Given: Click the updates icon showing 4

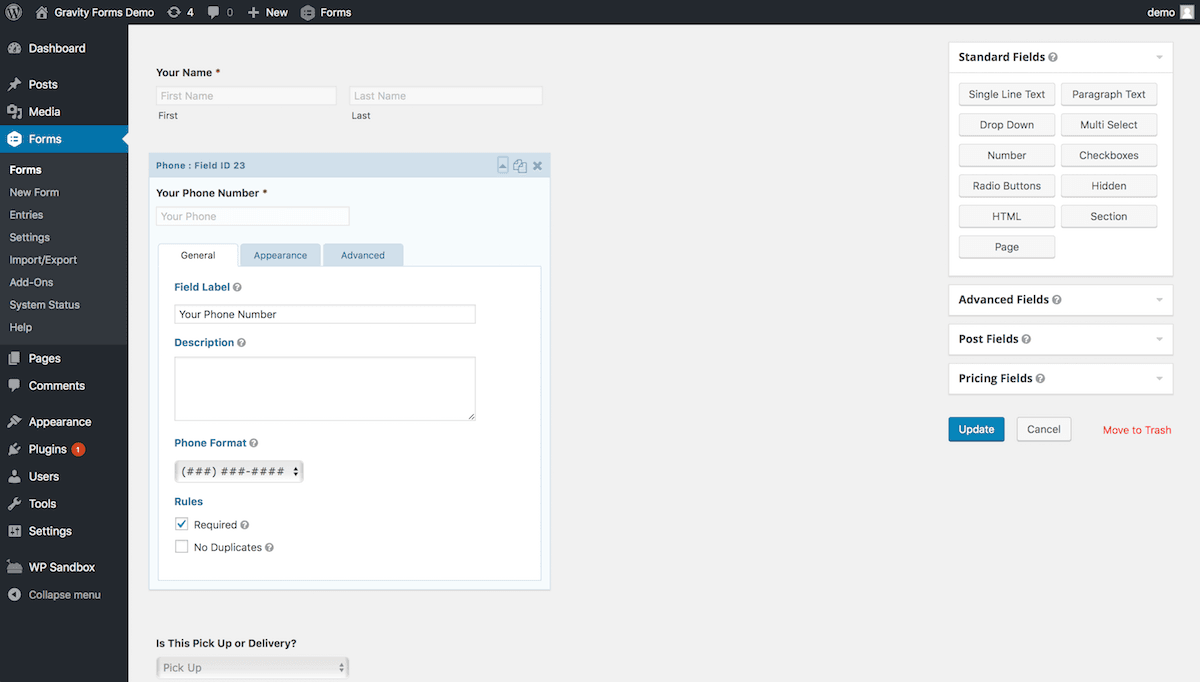Looking at the screenshot, I should (180, 12).
